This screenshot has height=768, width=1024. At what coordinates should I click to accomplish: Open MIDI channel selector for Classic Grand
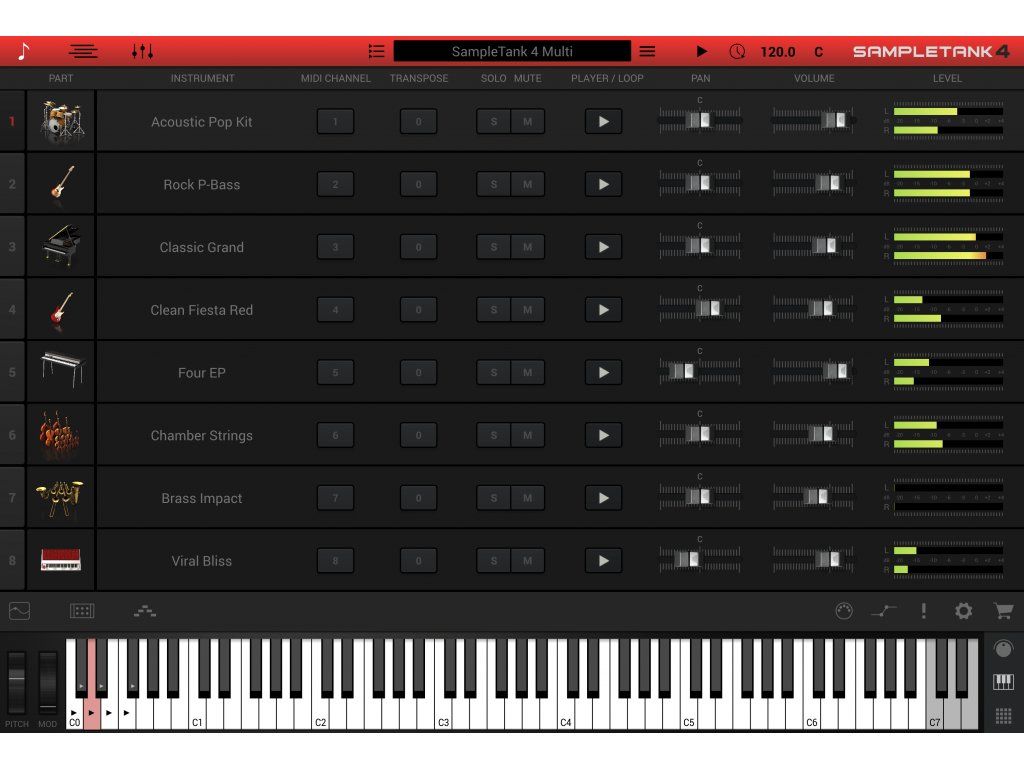336,247
